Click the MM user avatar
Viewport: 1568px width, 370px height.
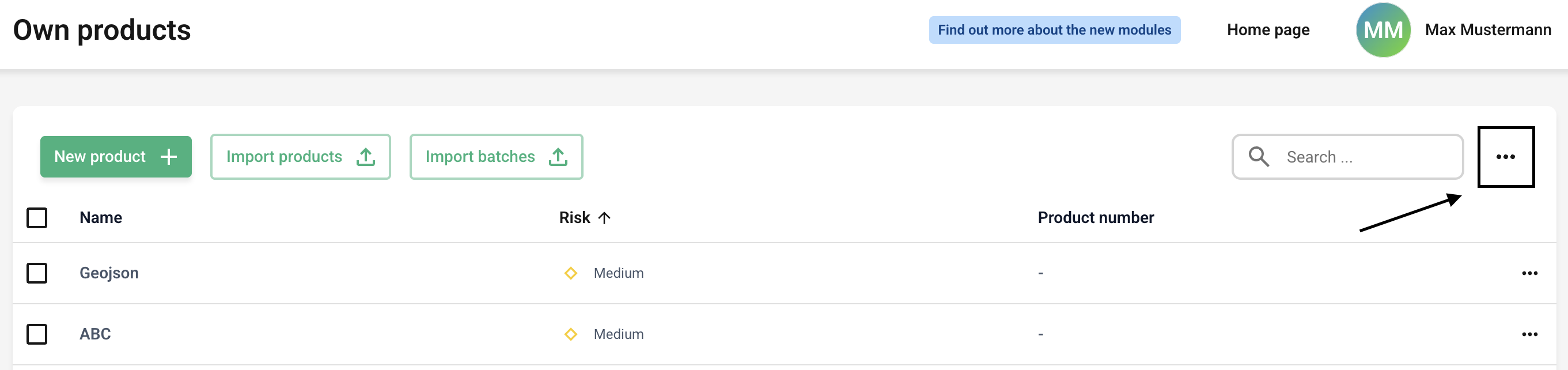coord(1383,30)
